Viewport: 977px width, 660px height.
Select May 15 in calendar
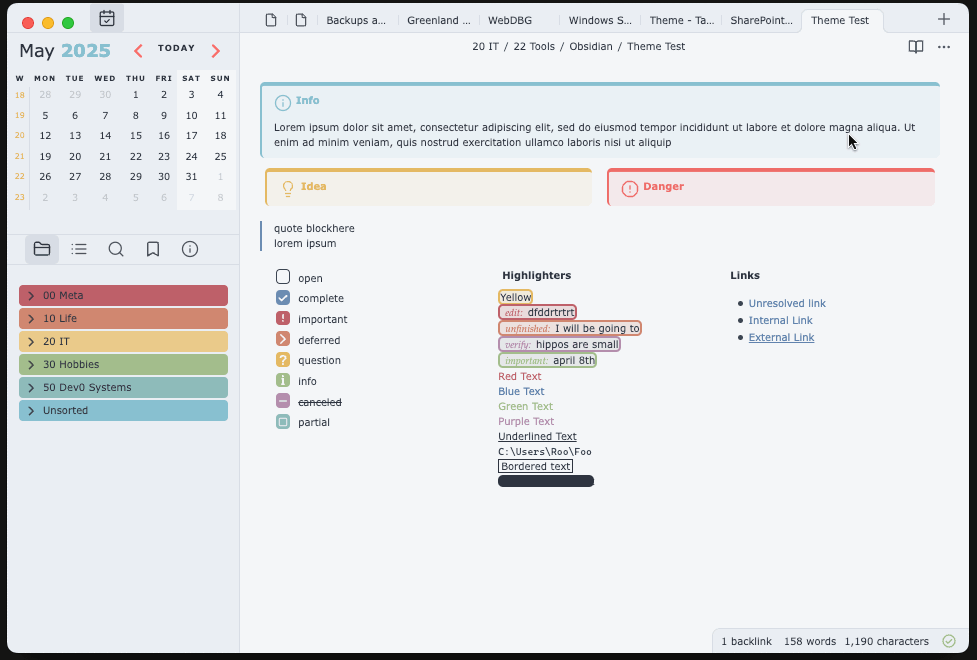[x=136, y=136]
